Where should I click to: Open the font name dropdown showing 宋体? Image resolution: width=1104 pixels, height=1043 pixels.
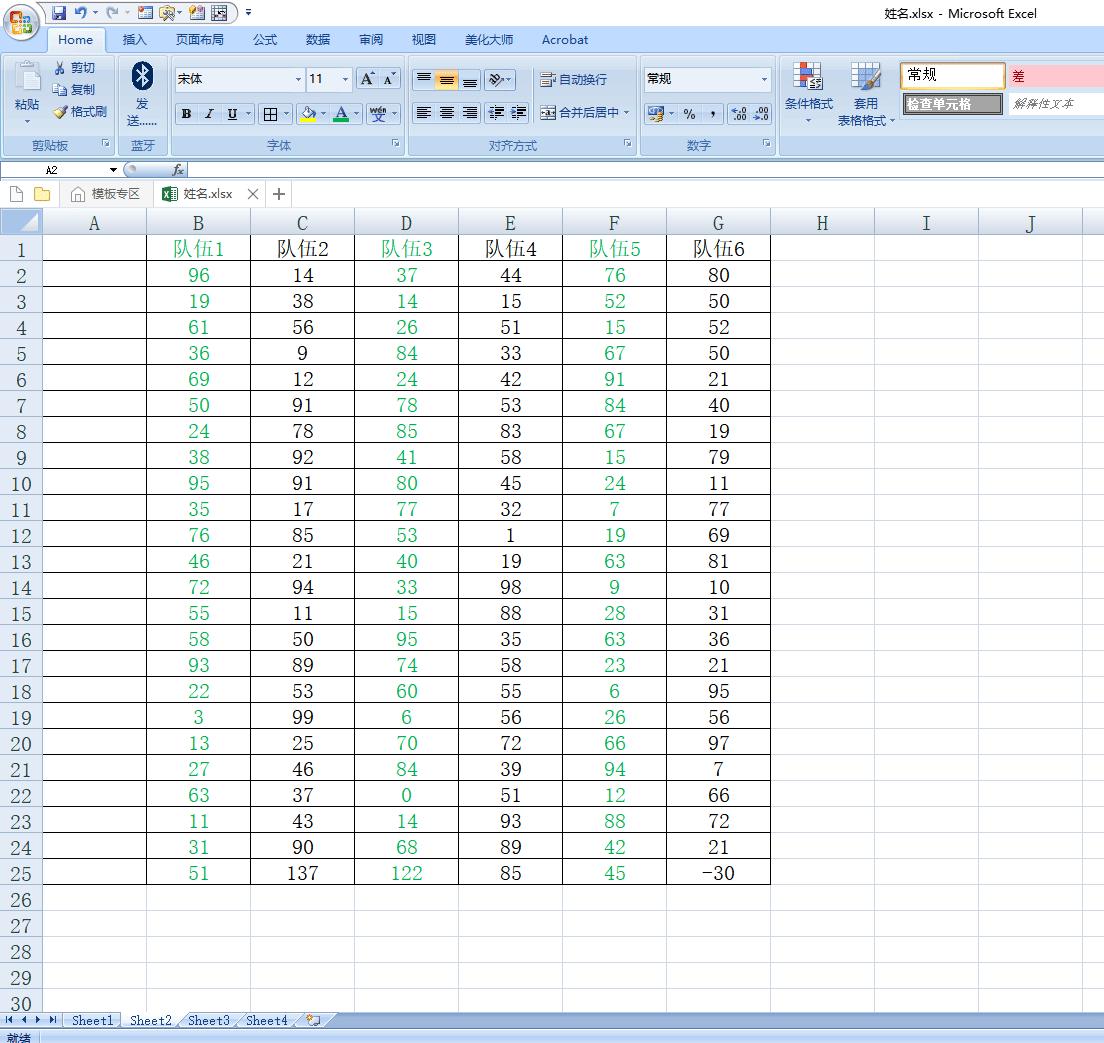point(298,79)
